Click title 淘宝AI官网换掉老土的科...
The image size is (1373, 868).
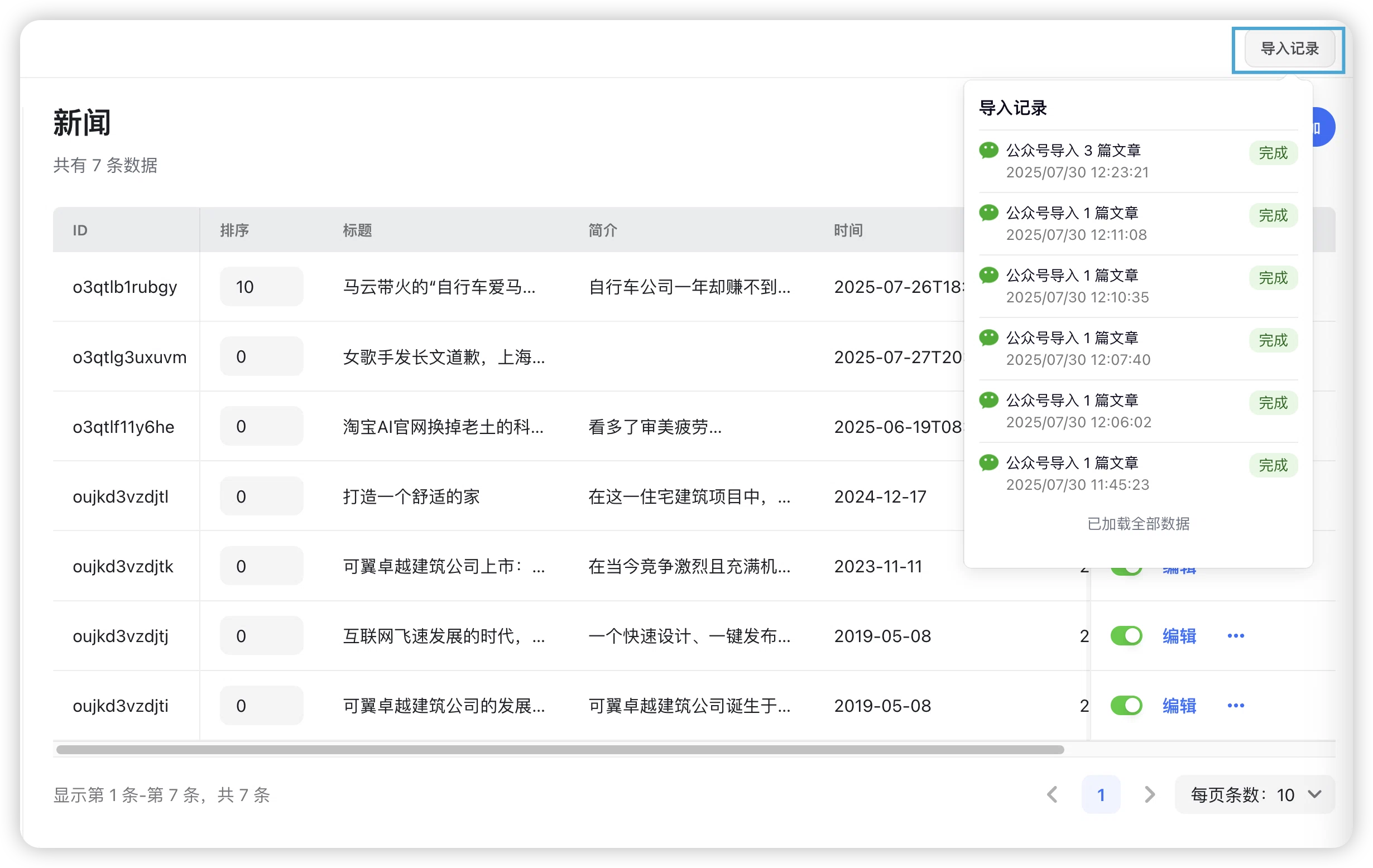(x=443, y=426)
